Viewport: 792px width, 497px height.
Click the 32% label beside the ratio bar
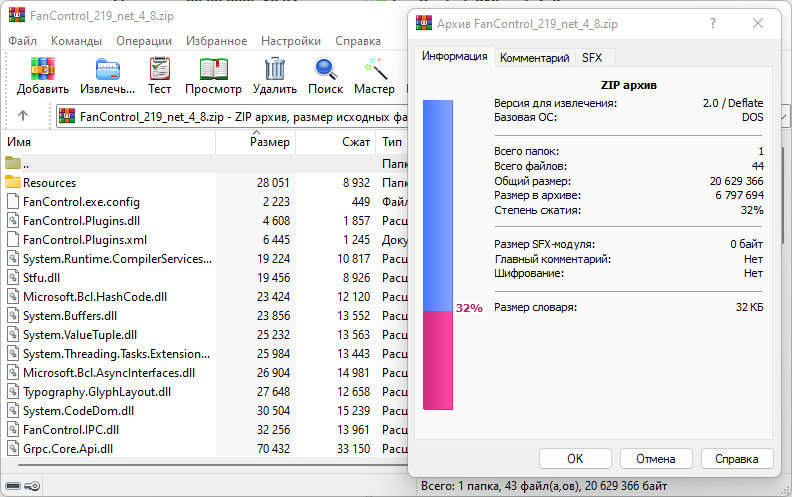coord(469,308)
